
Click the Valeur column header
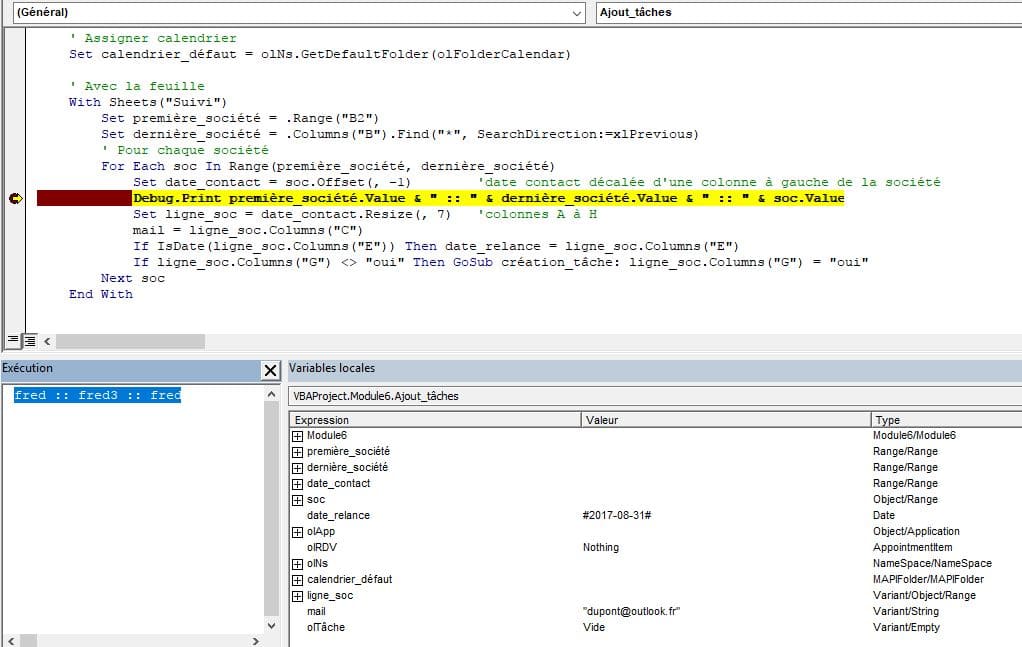(724, 420)
